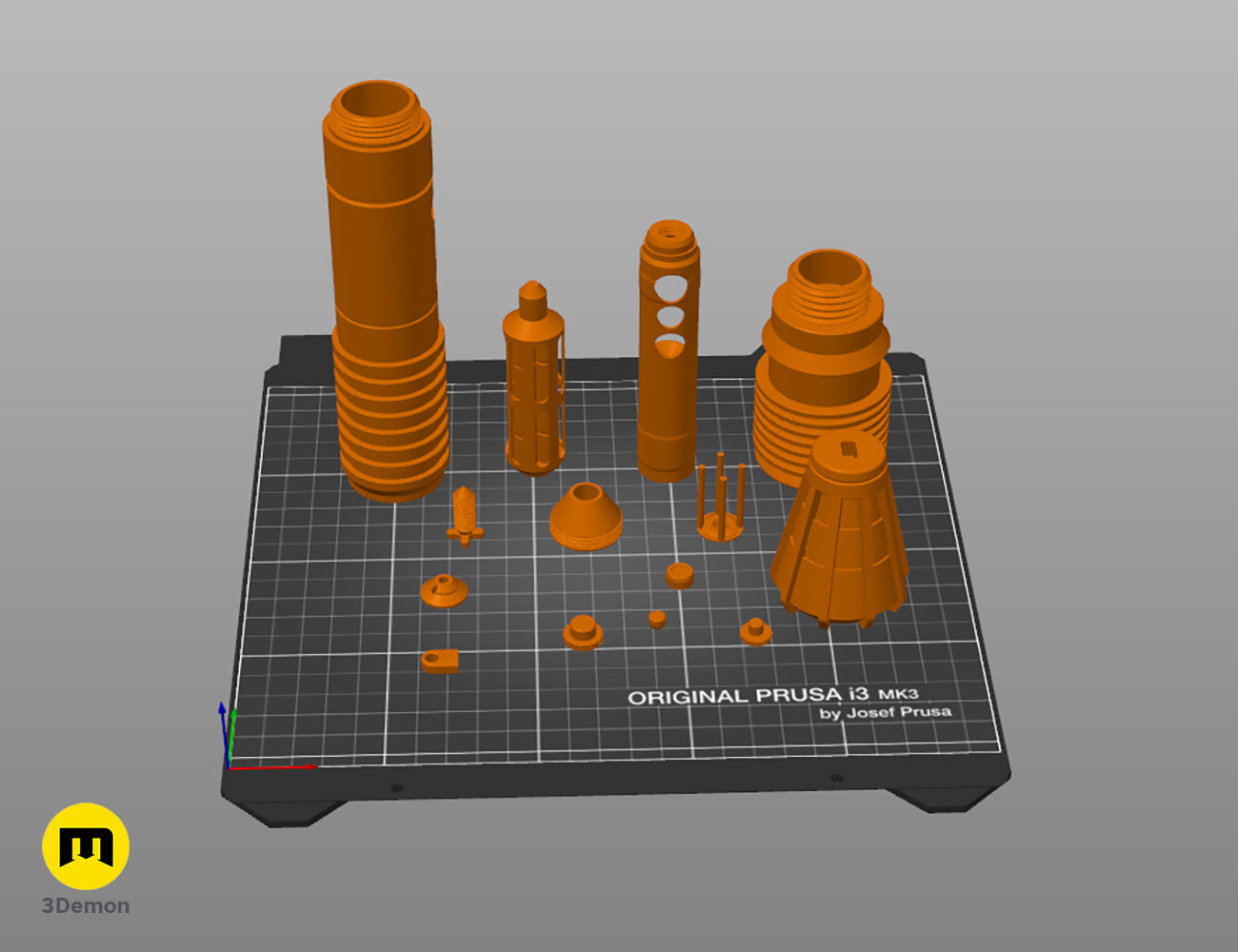Click the ORIGINAL PRUSA i3 MK3 label
The width and height of the screenshot is (1238, 952).
pos(772,696)
